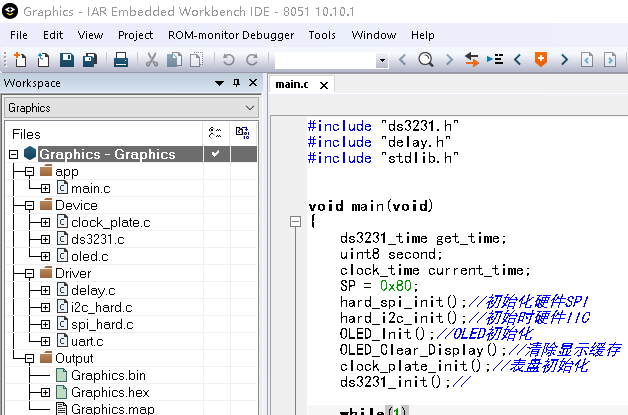Undo the last edit
The width and height of the screenshot is (628, 415).
228,60
